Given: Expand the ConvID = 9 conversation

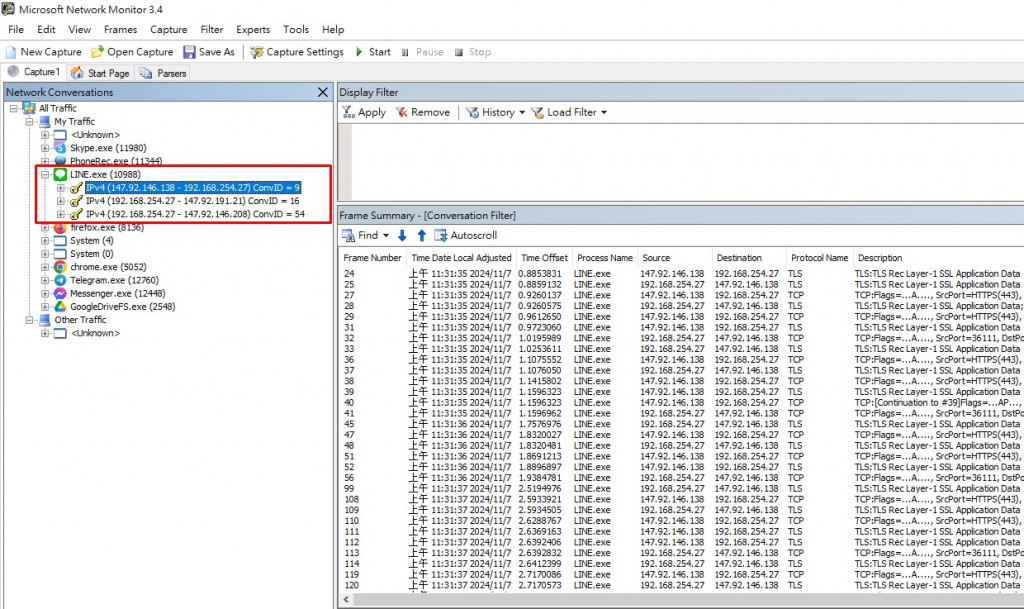Looking at the screenshot, I should pyautogui.click(x=61, y=188).
